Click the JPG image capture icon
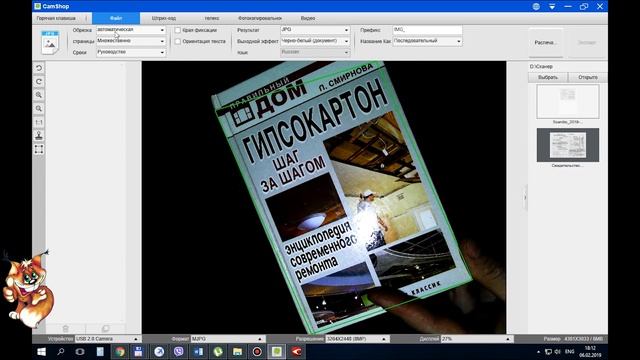 tap(50, 42)
